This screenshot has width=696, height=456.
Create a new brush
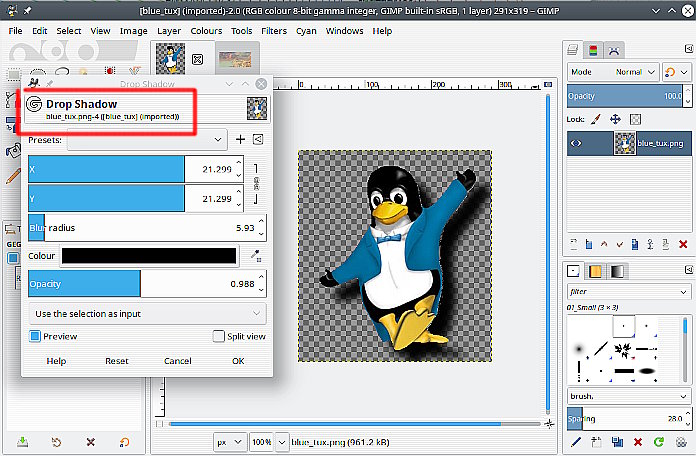tap(596, 442)
